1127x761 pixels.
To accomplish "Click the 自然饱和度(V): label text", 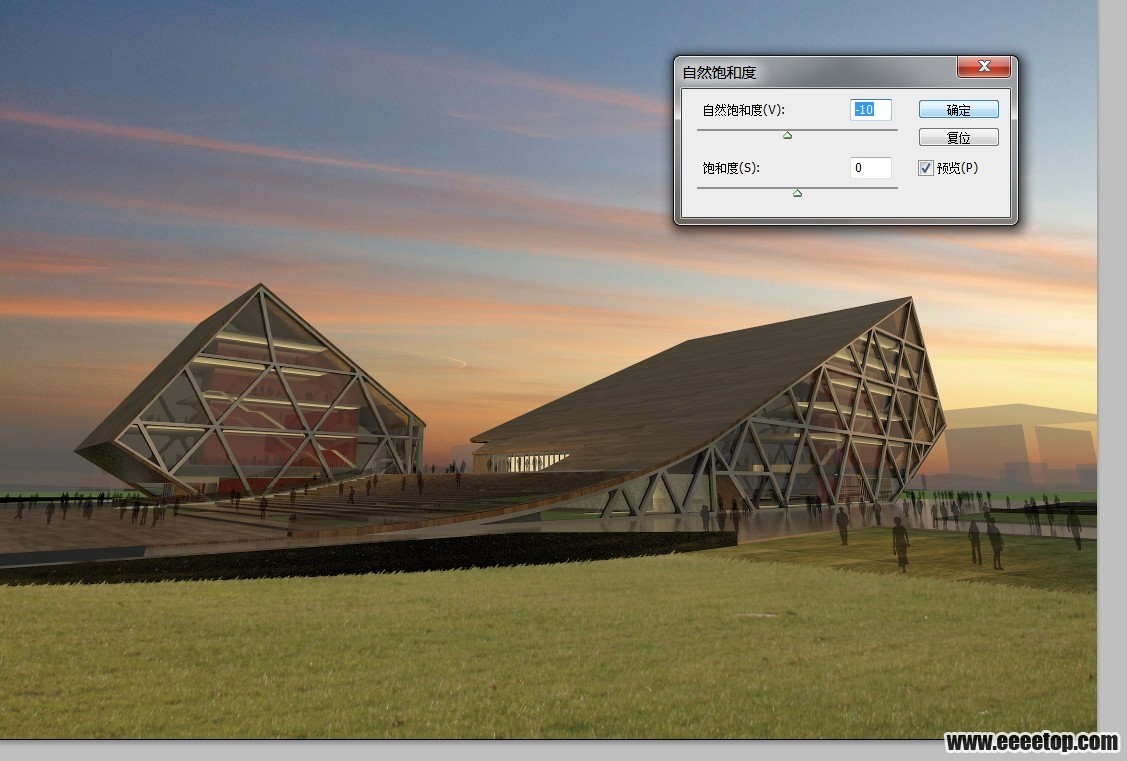I will coord(743,110).
